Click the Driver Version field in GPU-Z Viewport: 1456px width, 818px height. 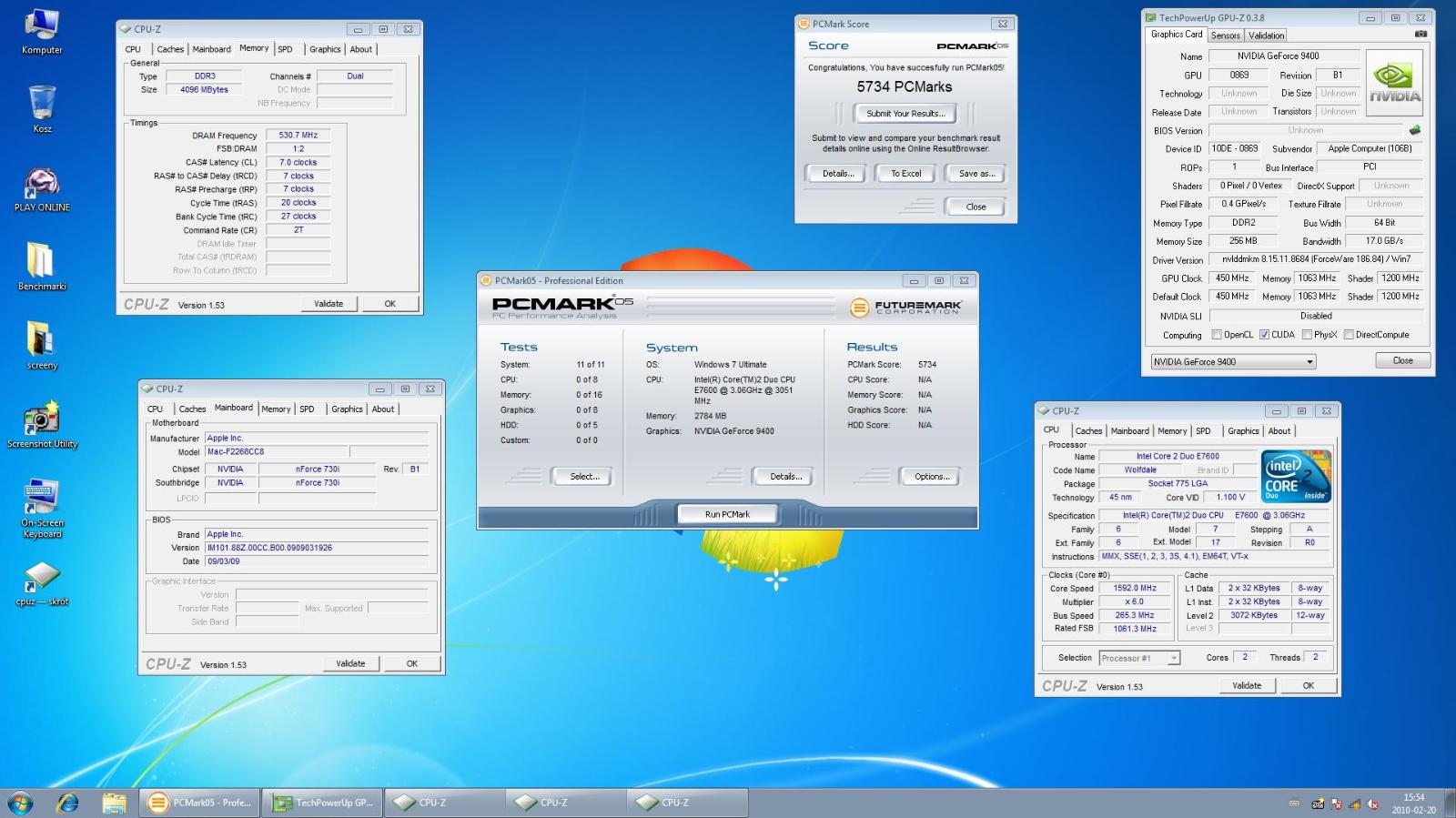1316,259
